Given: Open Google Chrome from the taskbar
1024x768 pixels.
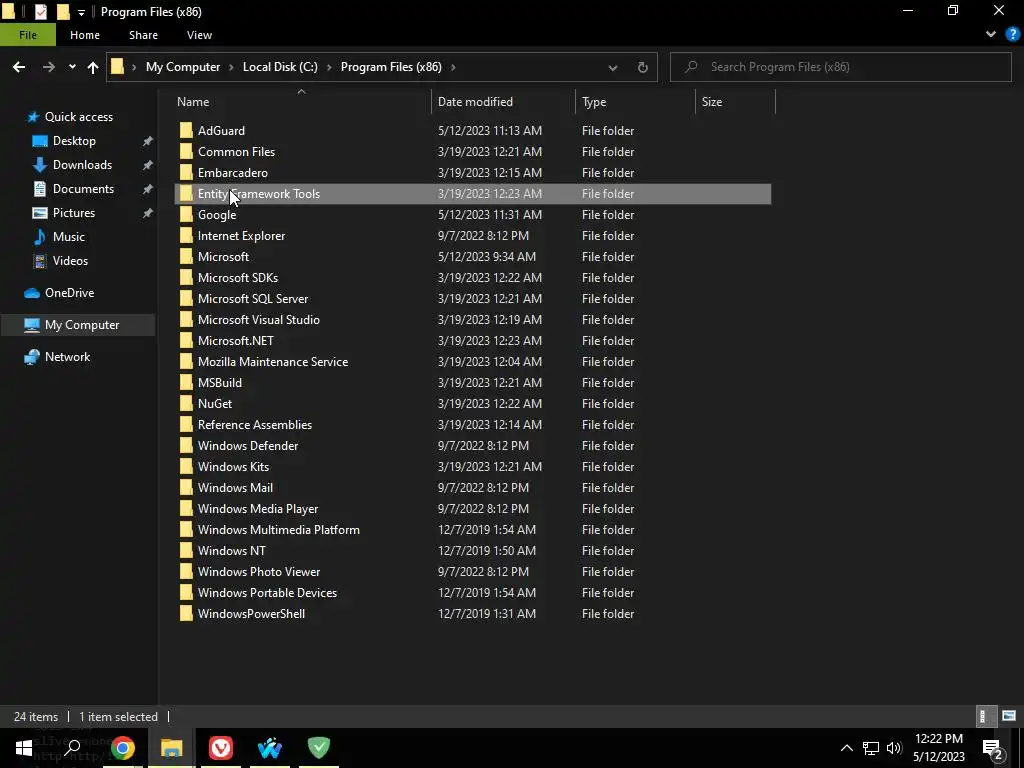Looking at the screenshot, I should tap(123, 748).
